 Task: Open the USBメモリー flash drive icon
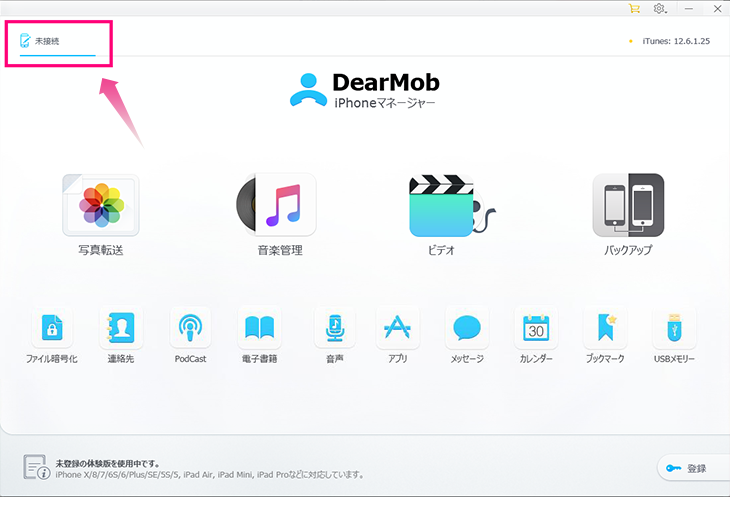tap(674, 327)
